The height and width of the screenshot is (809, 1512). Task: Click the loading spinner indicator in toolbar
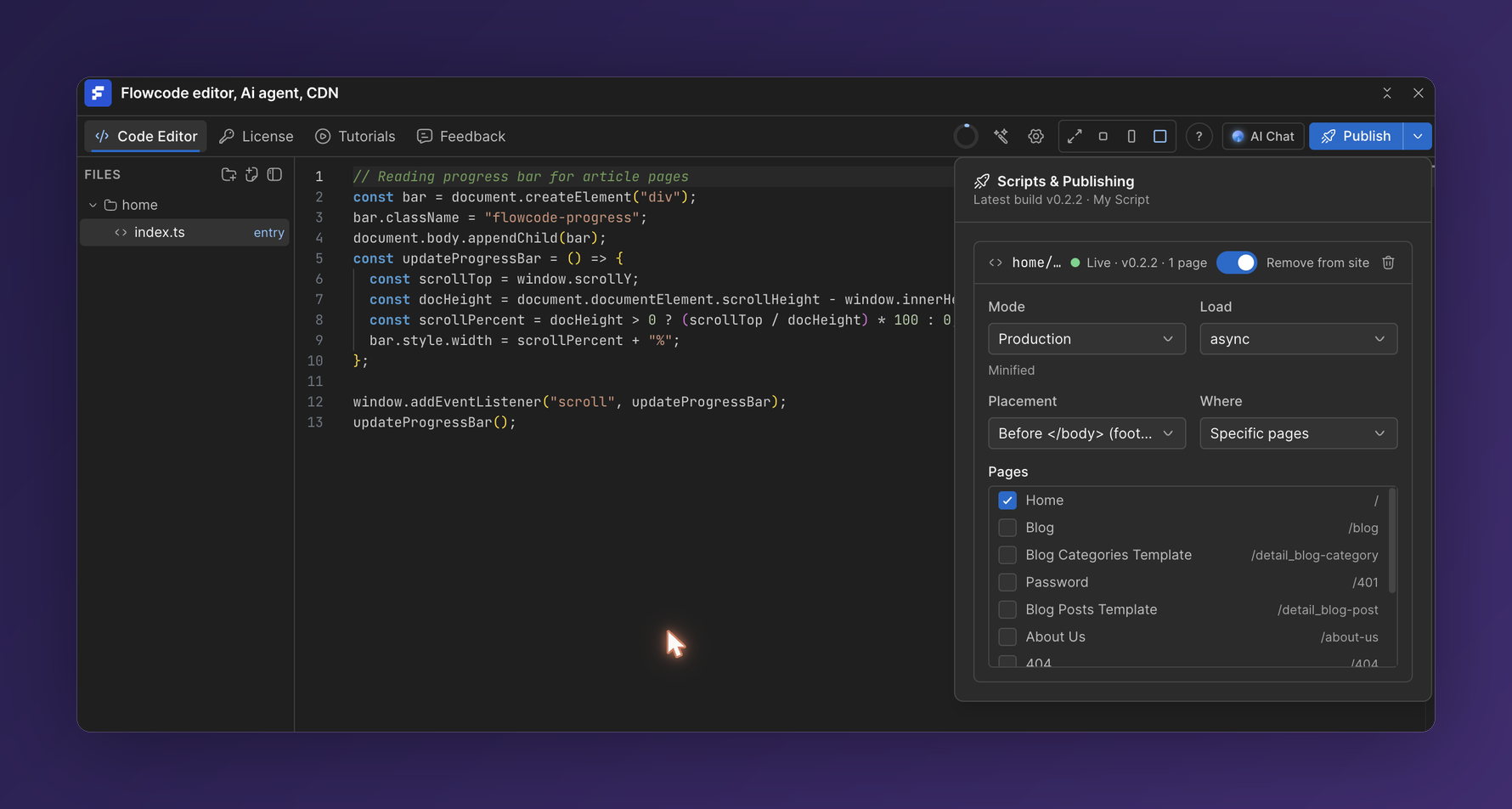click(x=966, y=136)
